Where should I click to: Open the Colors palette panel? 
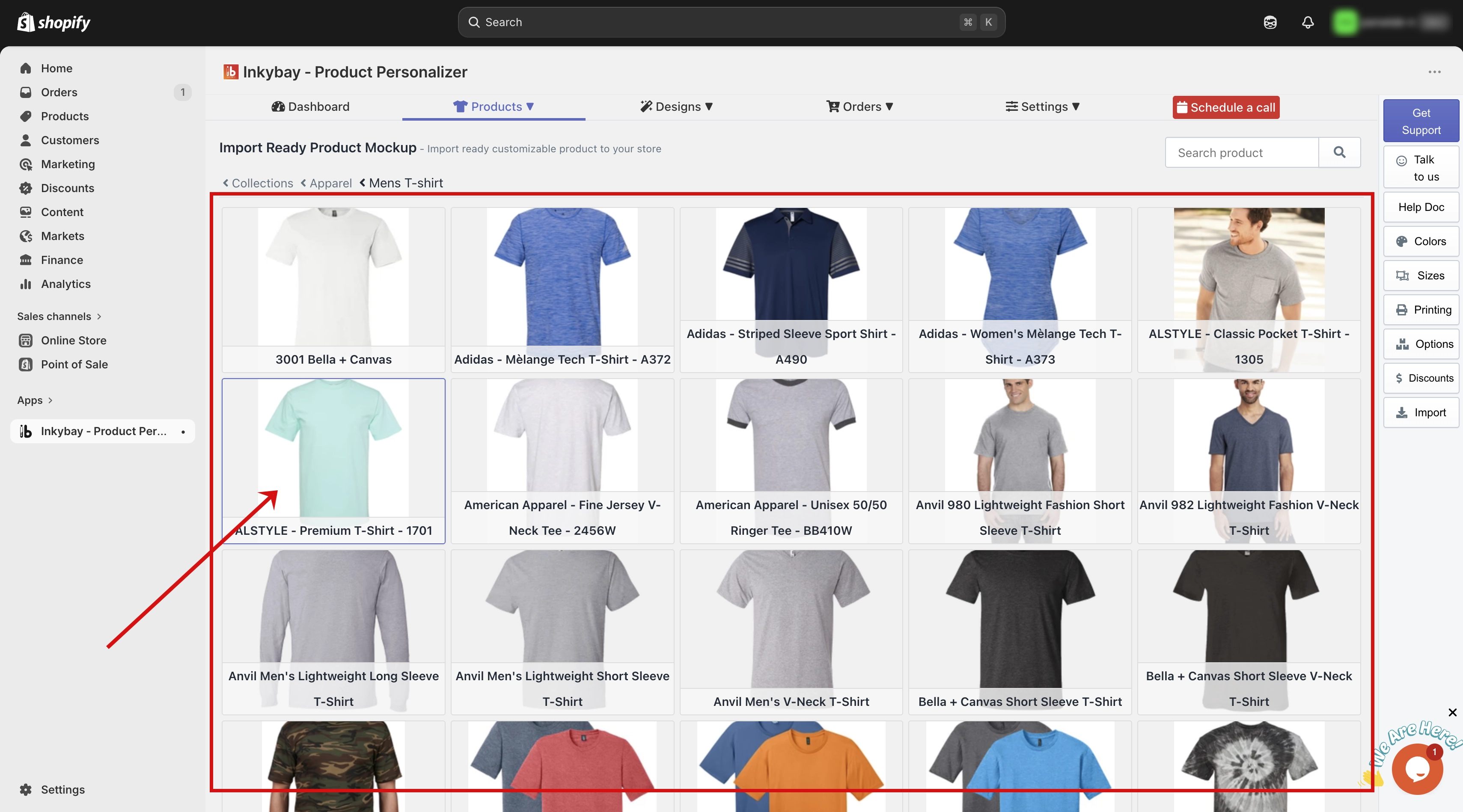point(1421,241)
